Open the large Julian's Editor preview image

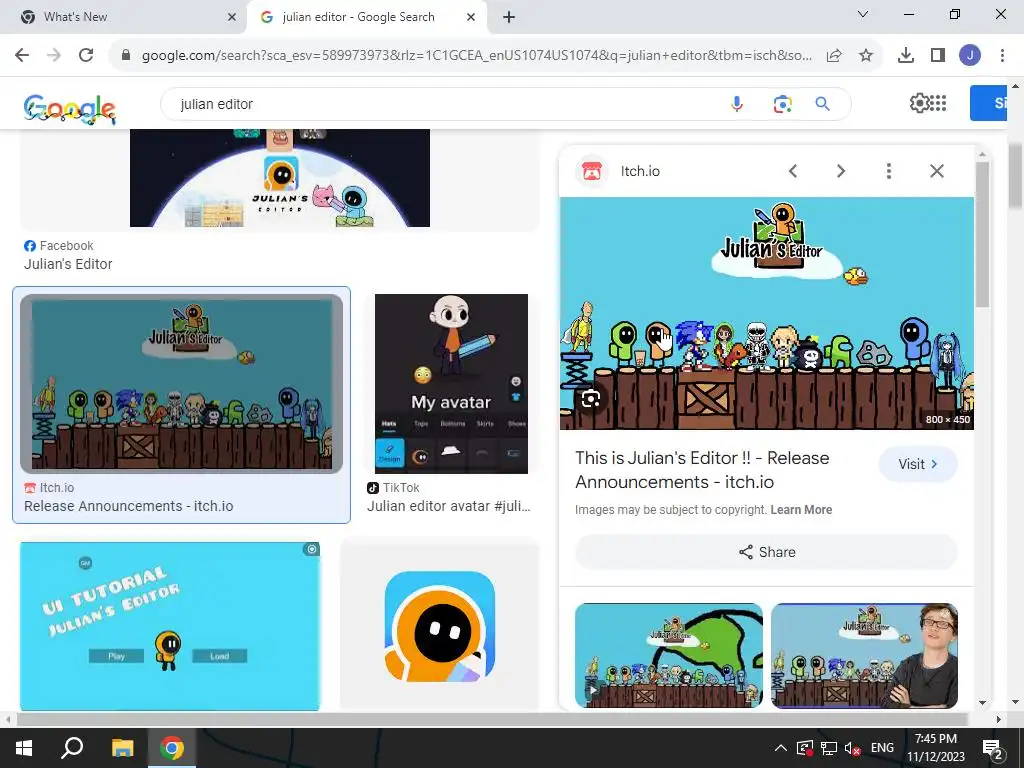[x=767, y=313]
